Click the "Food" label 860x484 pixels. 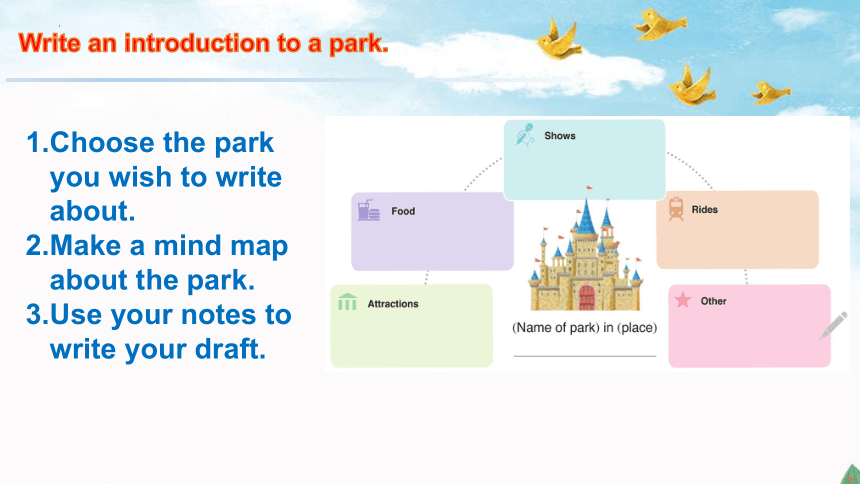tap(403, 211)
